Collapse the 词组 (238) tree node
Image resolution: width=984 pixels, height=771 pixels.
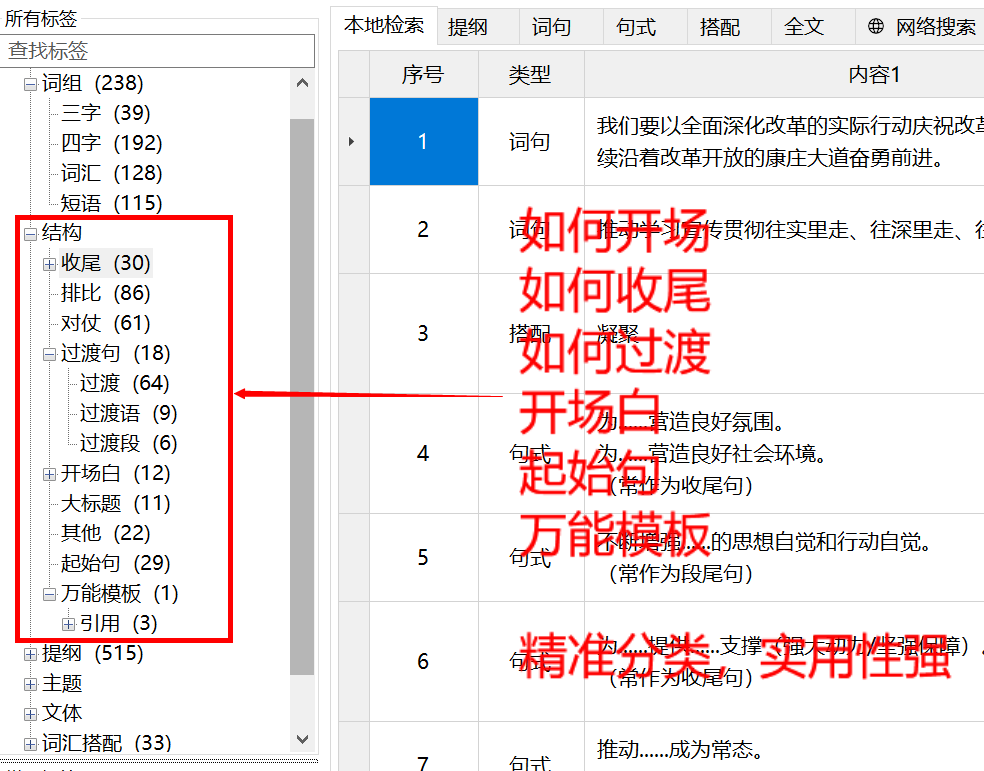[x=30, y=84]
